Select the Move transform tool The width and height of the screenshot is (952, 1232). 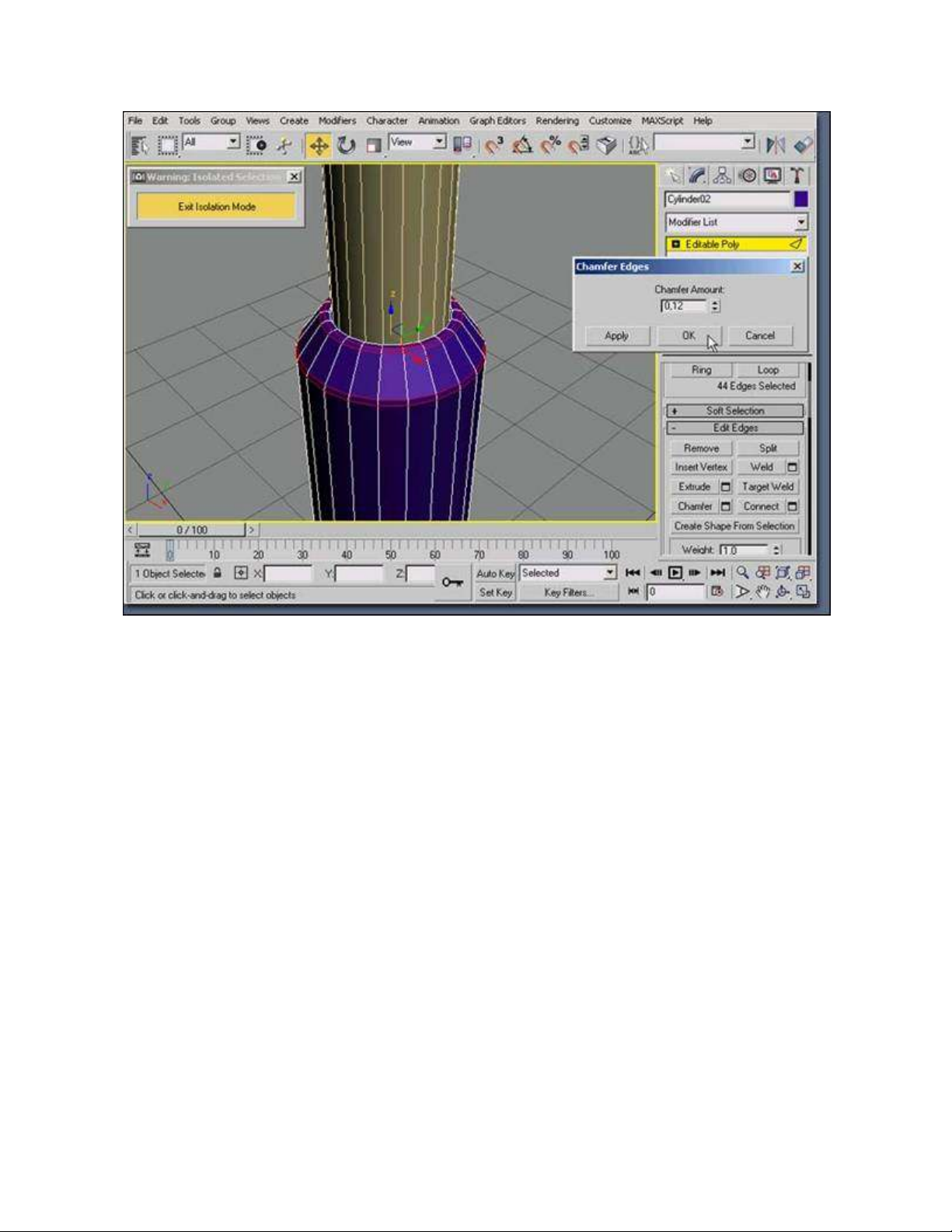pos(319,145)
